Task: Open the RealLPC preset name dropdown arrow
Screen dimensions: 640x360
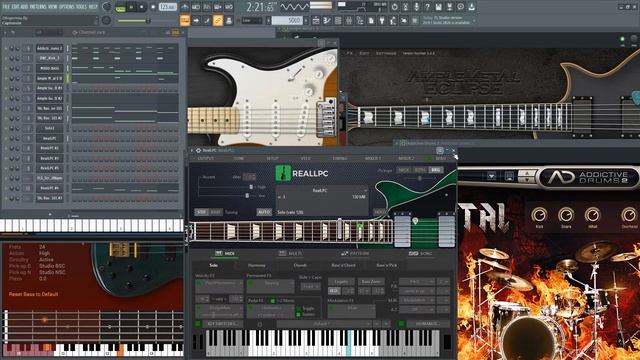Action: click(365, 190)
